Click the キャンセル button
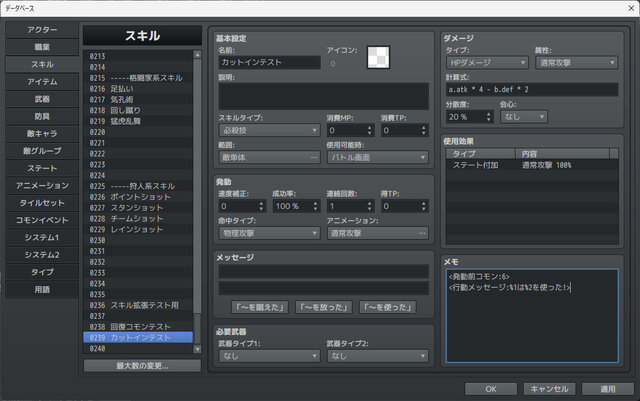Viewport: 640px width, 401px height. tap(549, 389)
